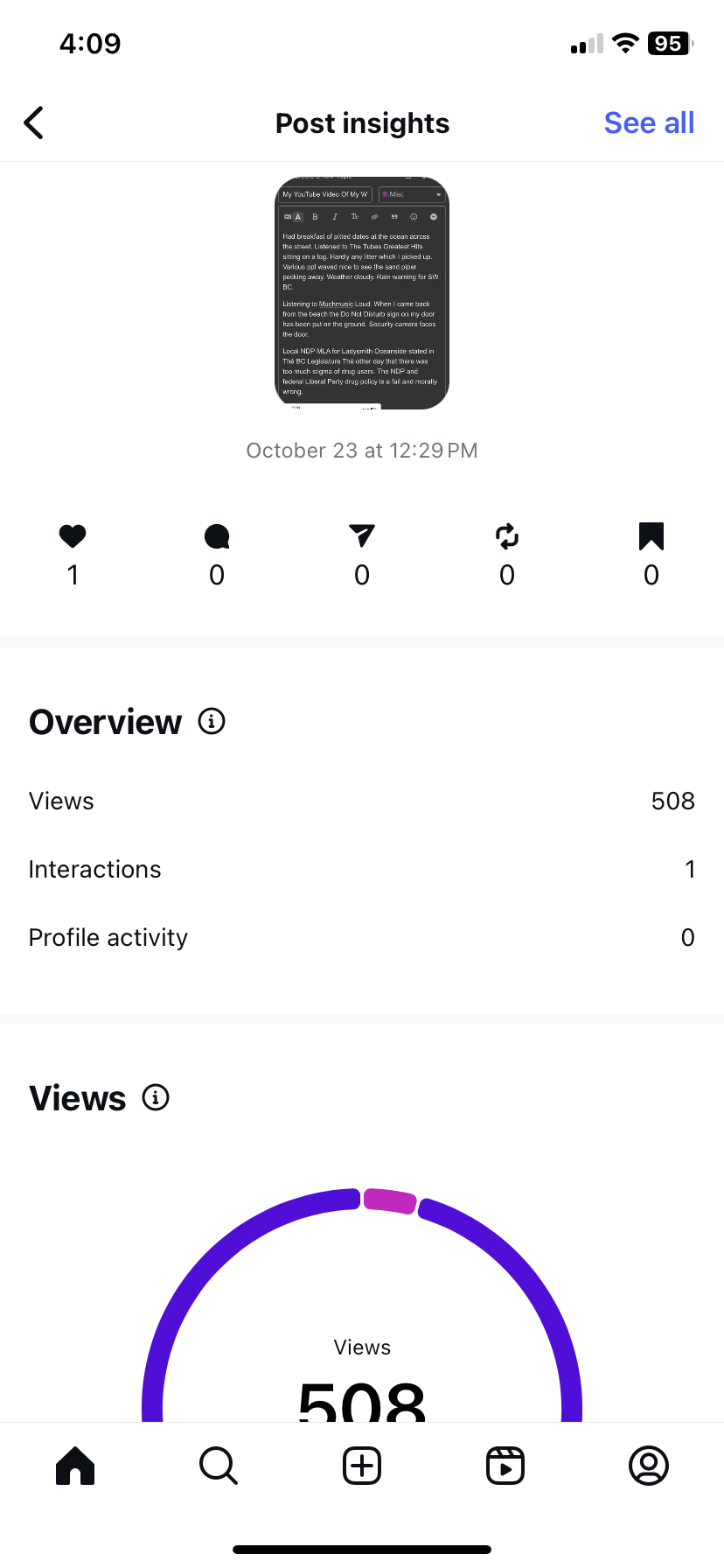Image resolution: width=724 pixels, height=1568 pixels.
Task: Open the Search tab
Action: point(219,1466)
